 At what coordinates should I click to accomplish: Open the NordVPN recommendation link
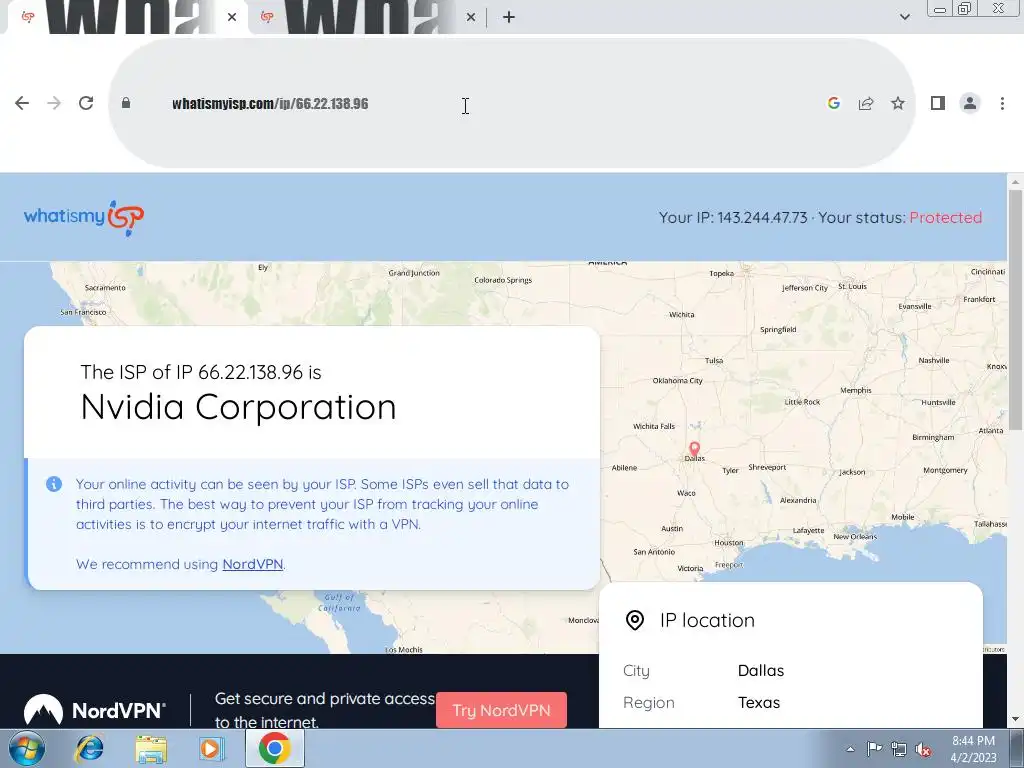coord(253,564)
